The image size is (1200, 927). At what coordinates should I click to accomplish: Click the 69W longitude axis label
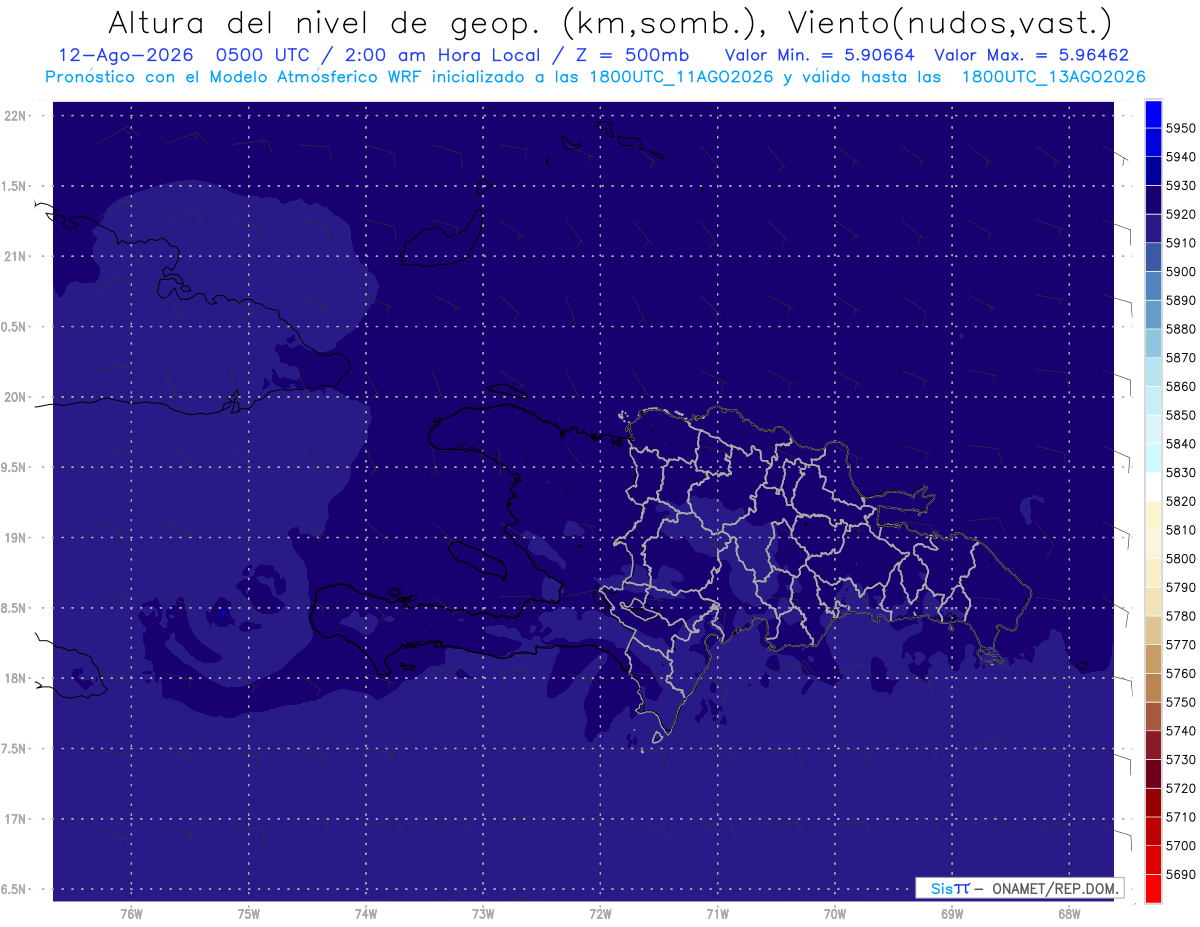pos(952,914)
